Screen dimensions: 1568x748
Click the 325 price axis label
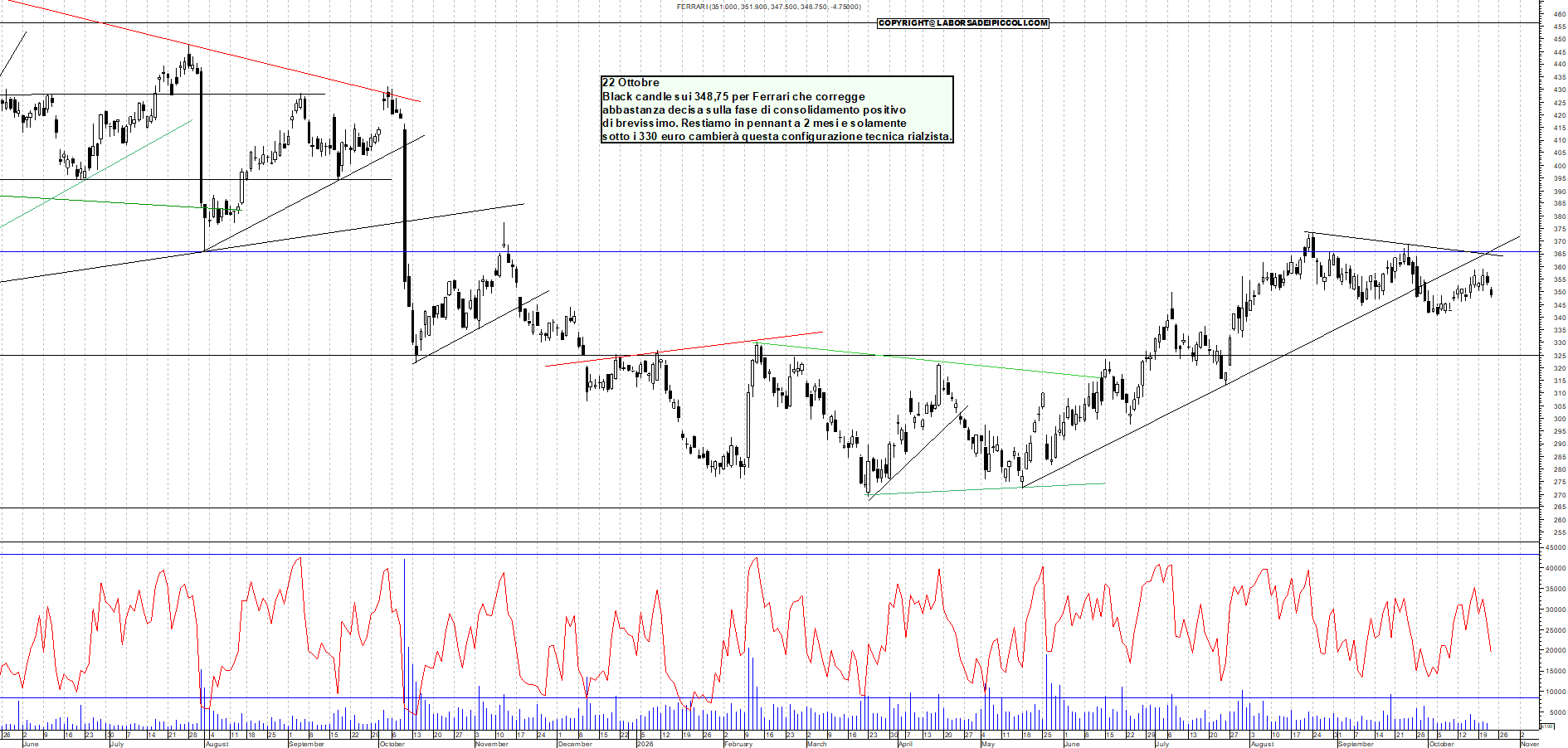click(x=1559, y=355)
